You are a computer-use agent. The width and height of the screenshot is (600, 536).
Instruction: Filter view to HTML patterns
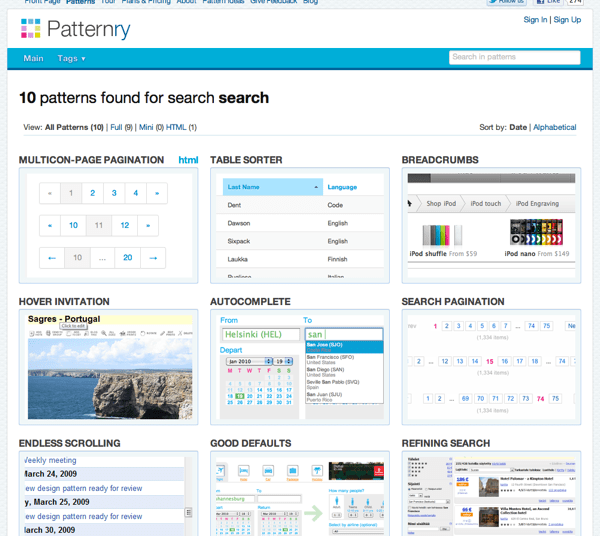coord(176,127)
